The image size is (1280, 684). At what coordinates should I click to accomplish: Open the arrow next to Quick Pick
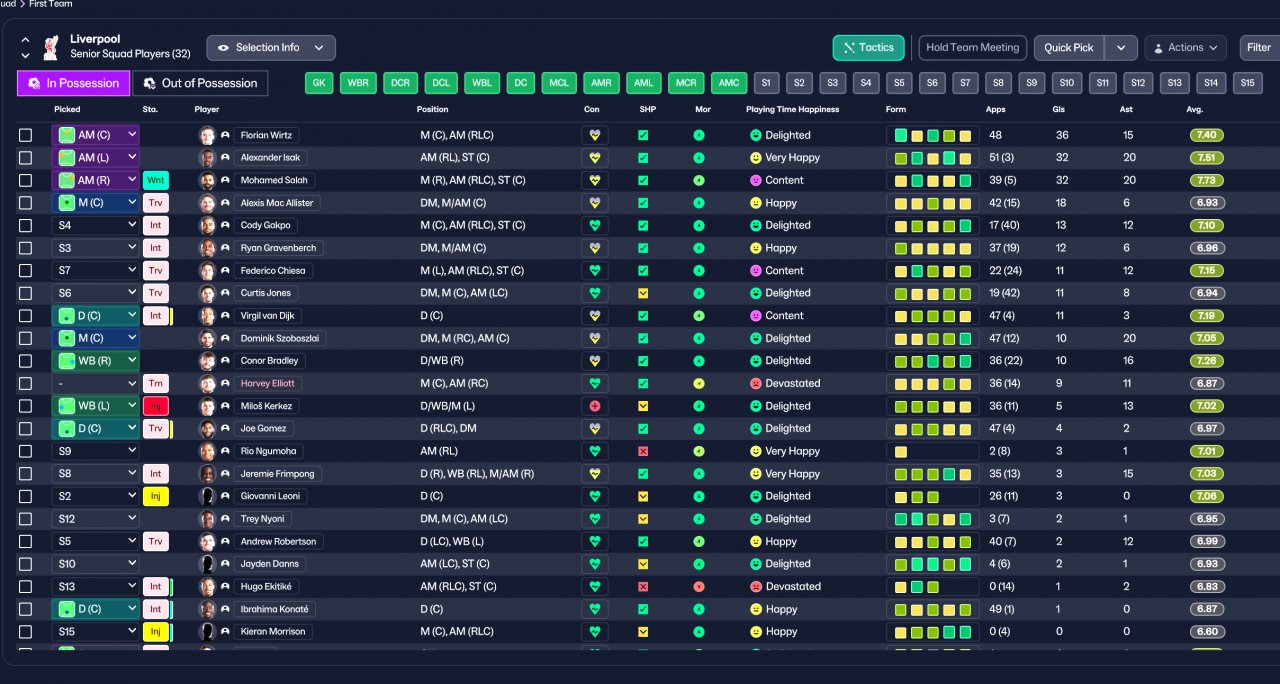1122,48
